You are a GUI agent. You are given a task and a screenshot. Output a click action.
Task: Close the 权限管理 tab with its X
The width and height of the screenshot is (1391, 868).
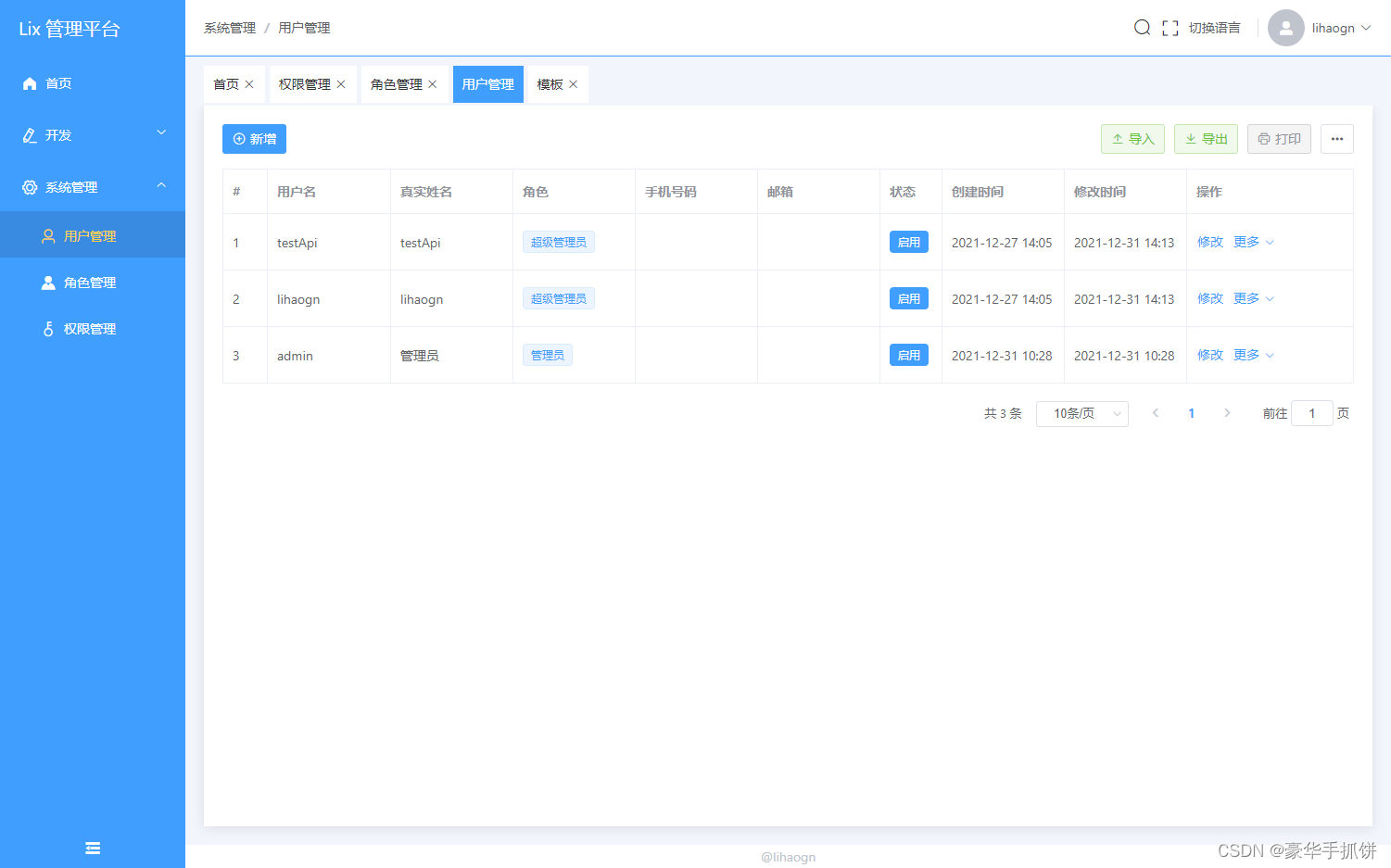(341, 84)
